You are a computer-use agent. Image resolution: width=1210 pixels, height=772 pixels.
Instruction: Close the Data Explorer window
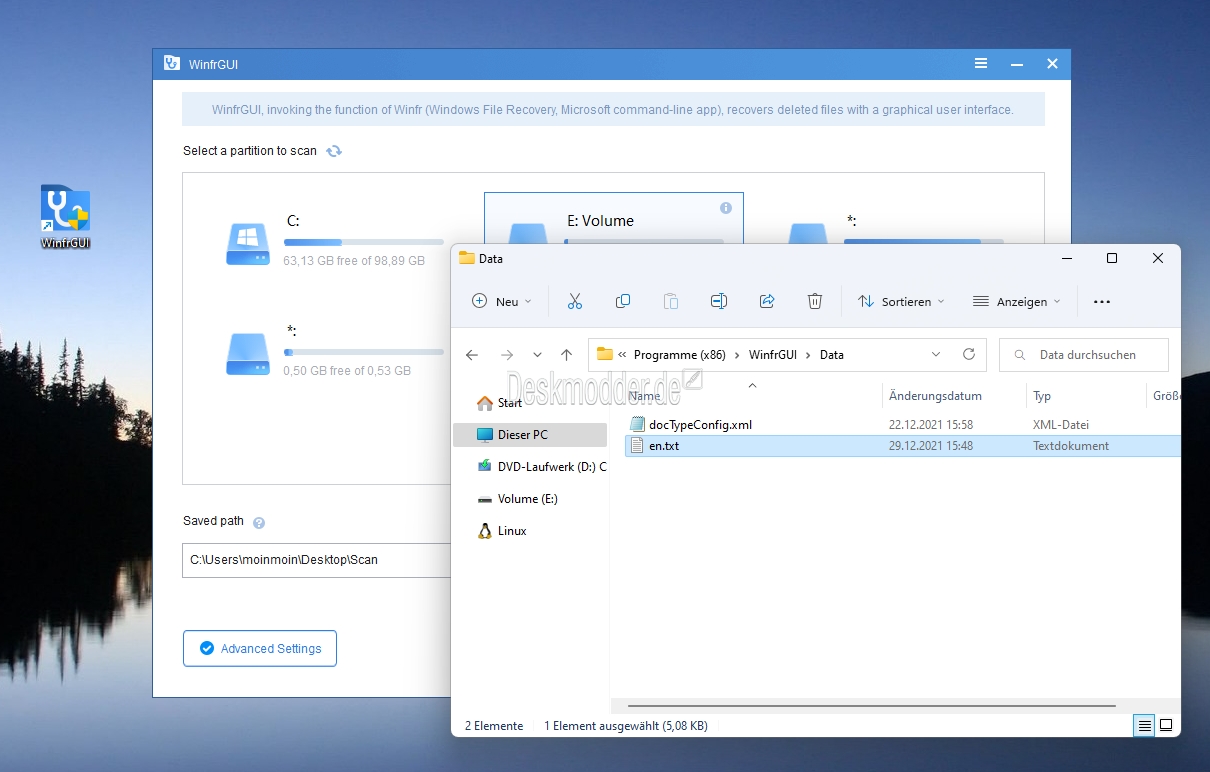(x=1158, y=258)
